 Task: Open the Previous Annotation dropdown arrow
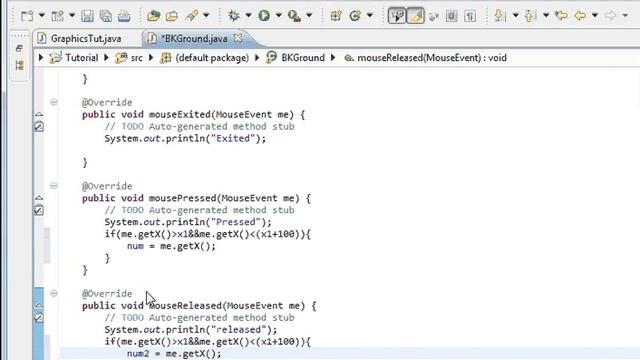[546, 16]
